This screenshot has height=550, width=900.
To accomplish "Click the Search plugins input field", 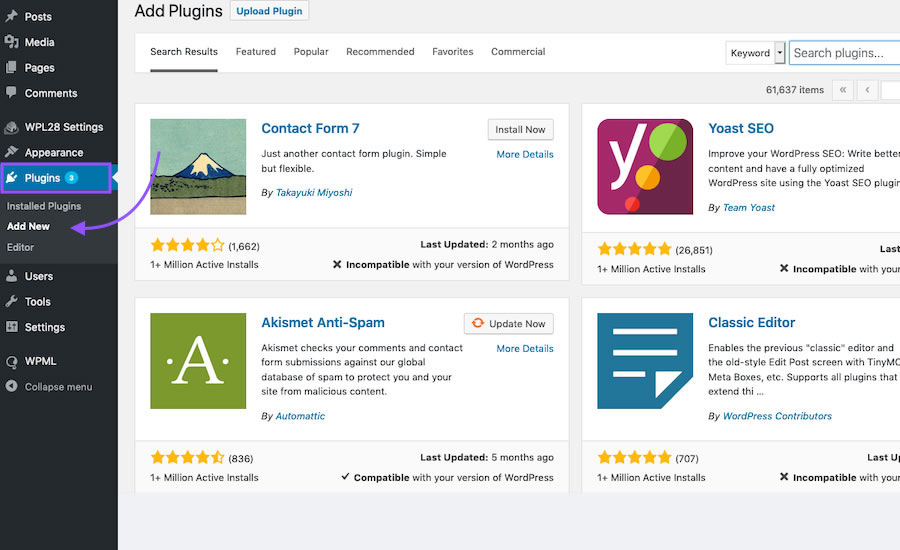I will [x=844, y=53].
